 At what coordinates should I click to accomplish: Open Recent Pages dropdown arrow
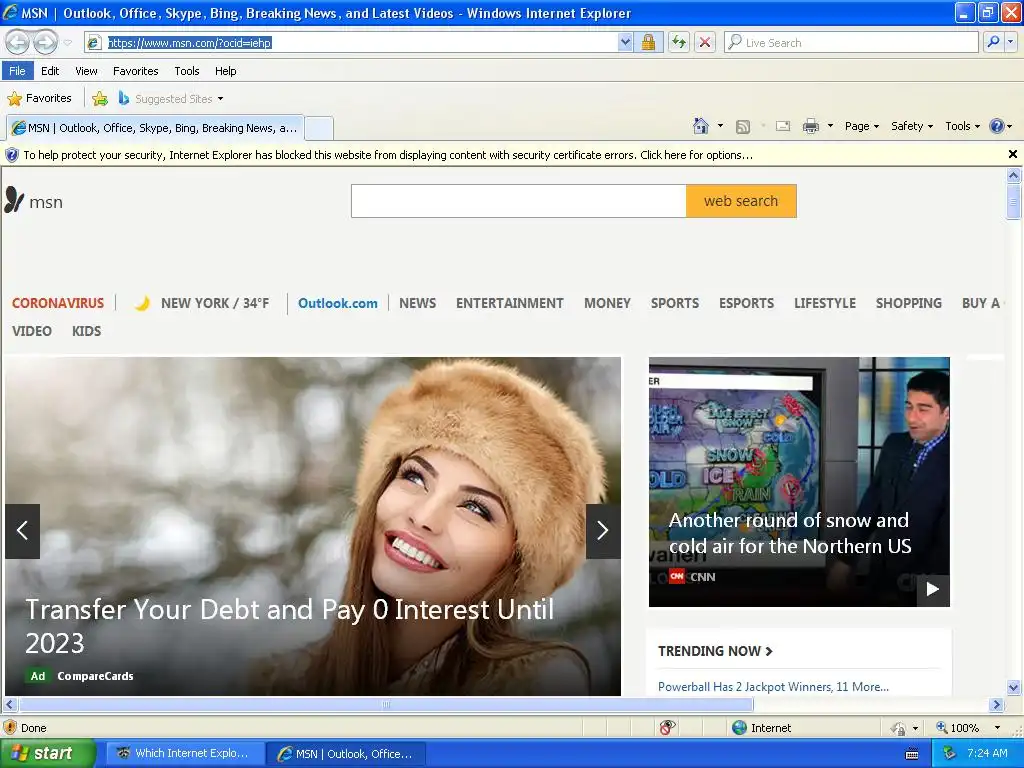[67, 43]
